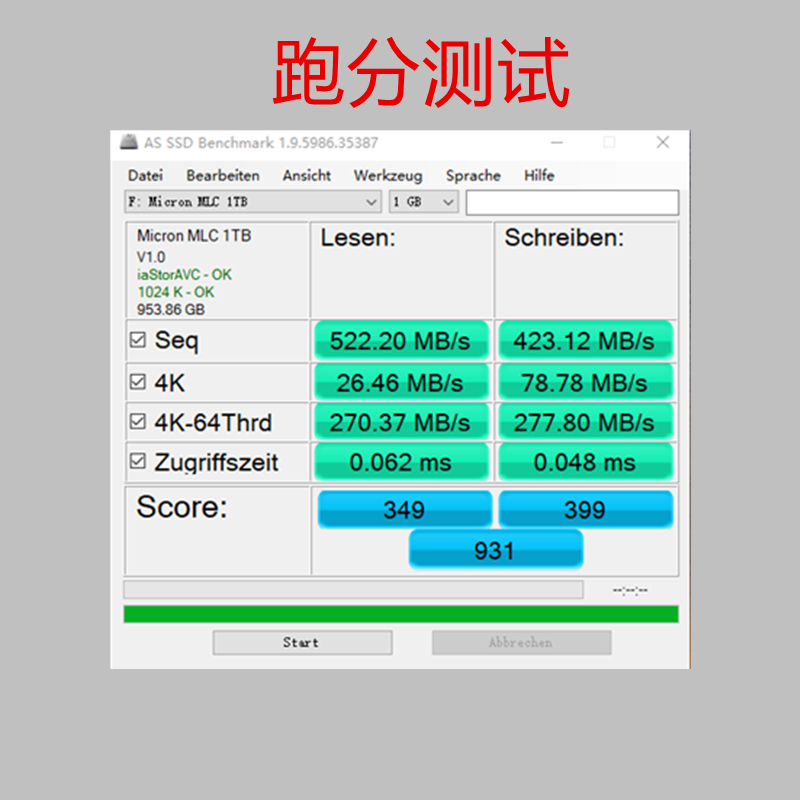Click the Schreiben: column header
800x800 pixels.
564,238
